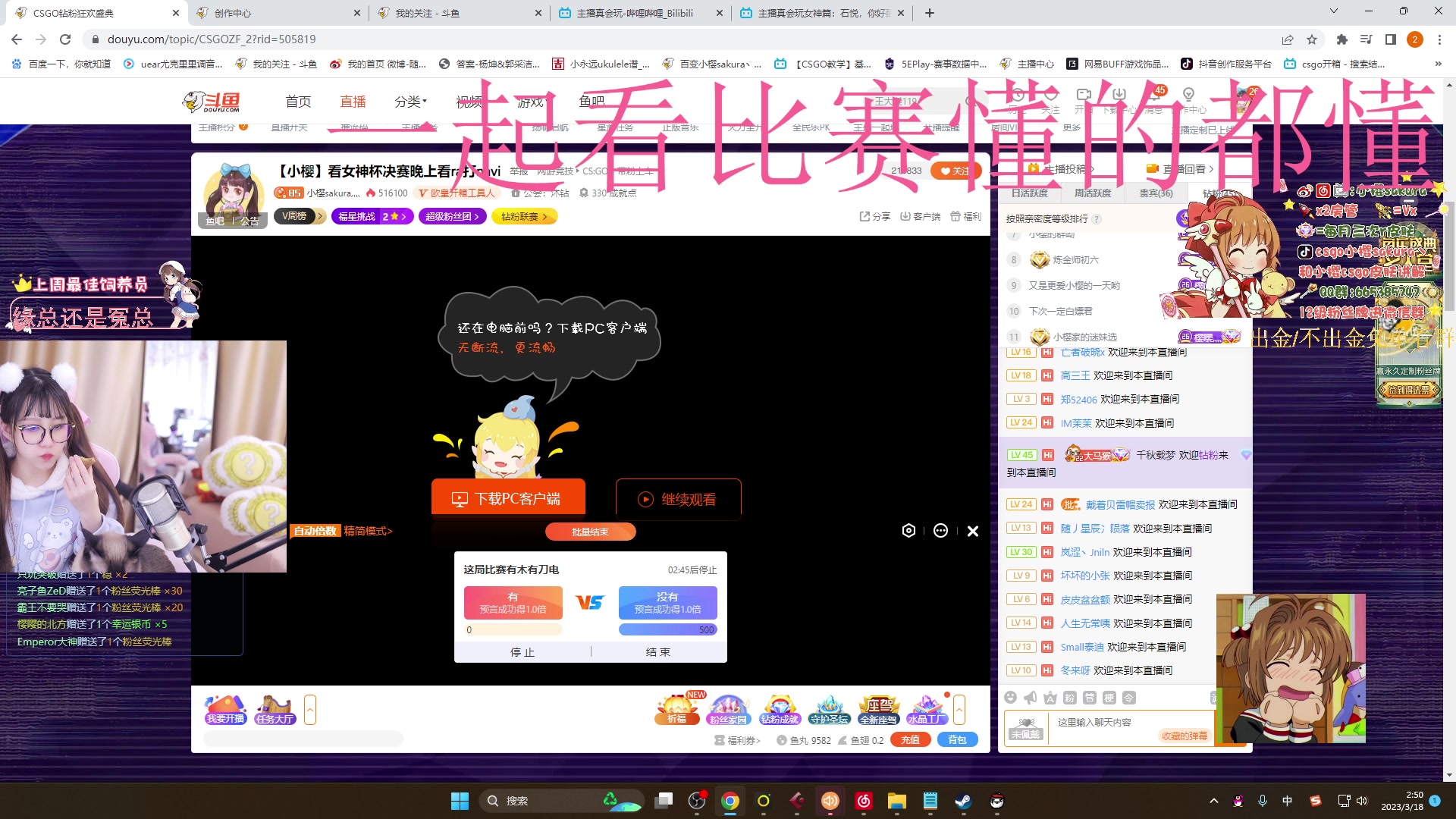Click 停止 on the prediction panel
Screen dimensions: 1456x819
tap(522, 652)
